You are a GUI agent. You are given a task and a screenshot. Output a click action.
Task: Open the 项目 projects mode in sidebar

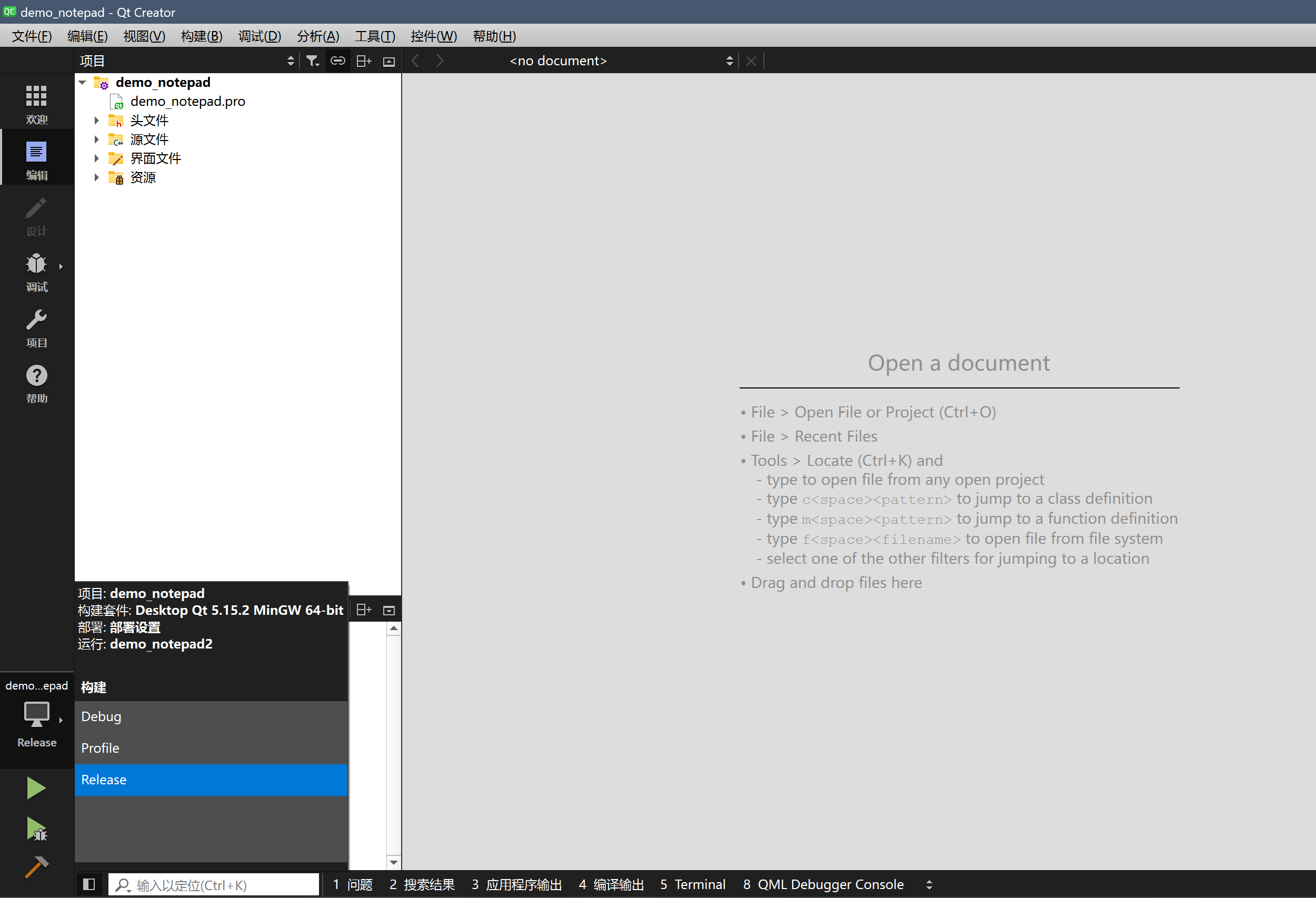(37, 327)
